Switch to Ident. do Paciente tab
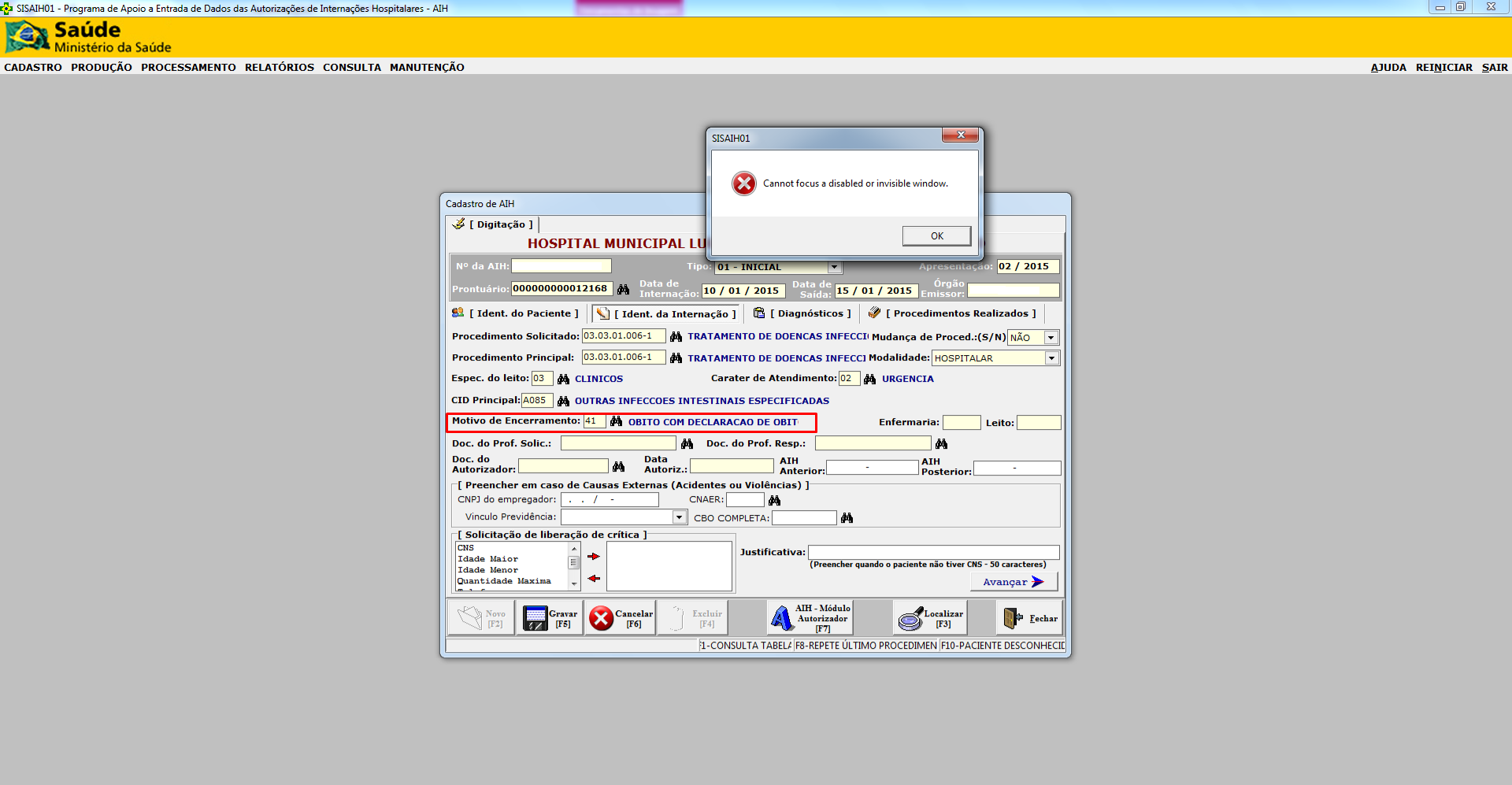Viewport: 1512px width, 785px height. coord(515,313)
